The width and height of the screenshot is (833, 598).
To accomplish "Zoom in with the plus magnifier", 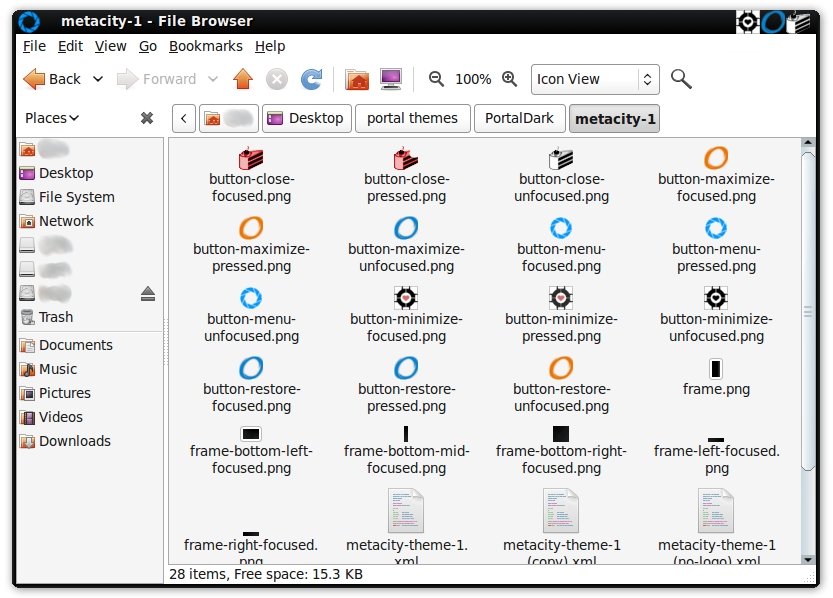I will (x=509, y=79).
